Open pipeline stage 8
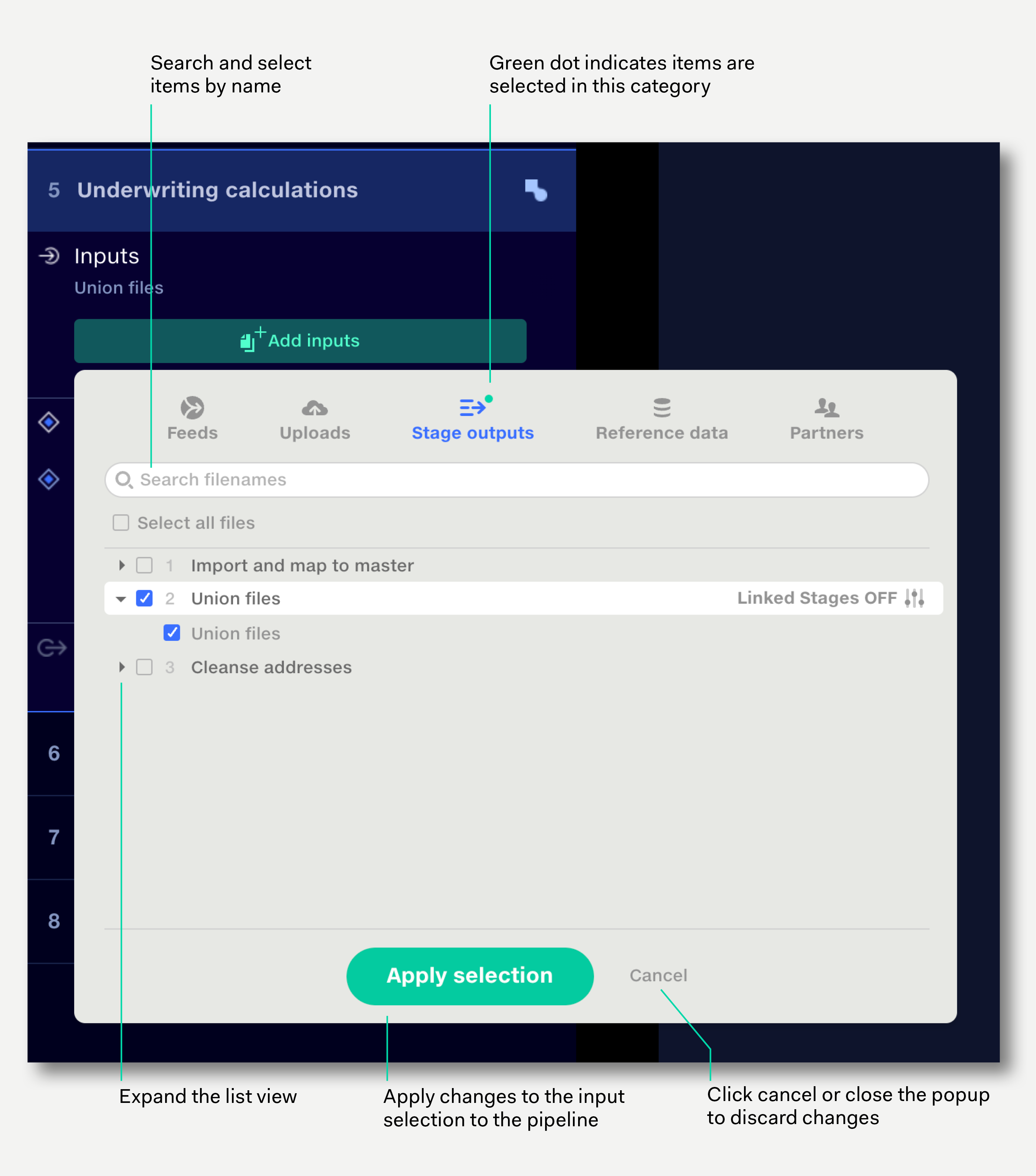1036x1176 pixels. [x=53, y=921]
